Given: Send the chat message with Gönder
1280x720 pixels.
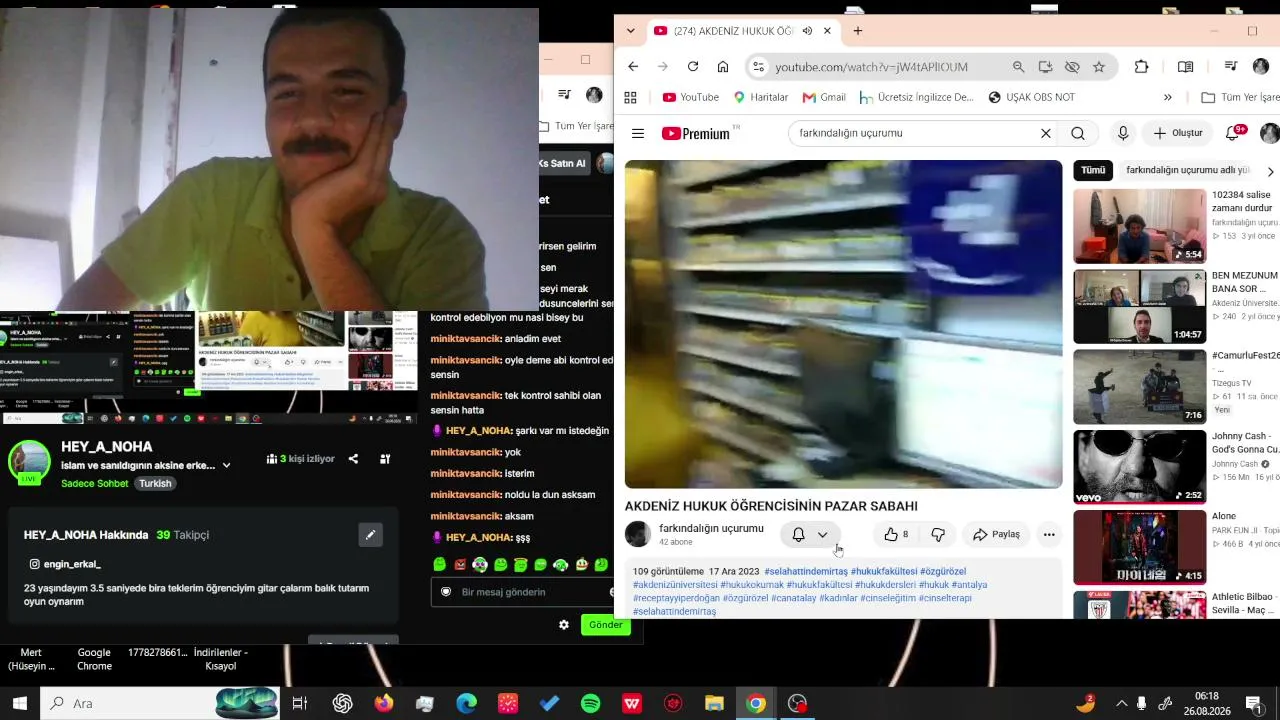Looking at the screenshot, I should tap(606, 625).
